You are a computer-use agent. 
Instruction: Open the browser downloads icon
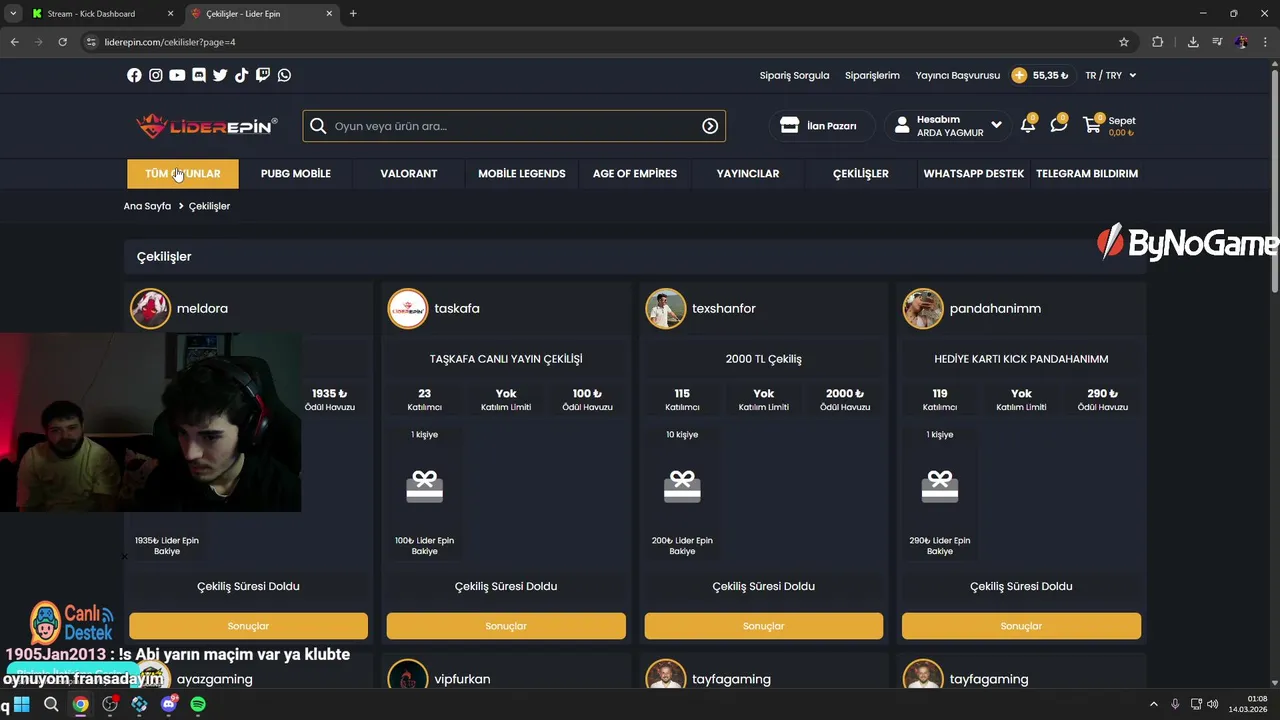(x=1193, y=42)
